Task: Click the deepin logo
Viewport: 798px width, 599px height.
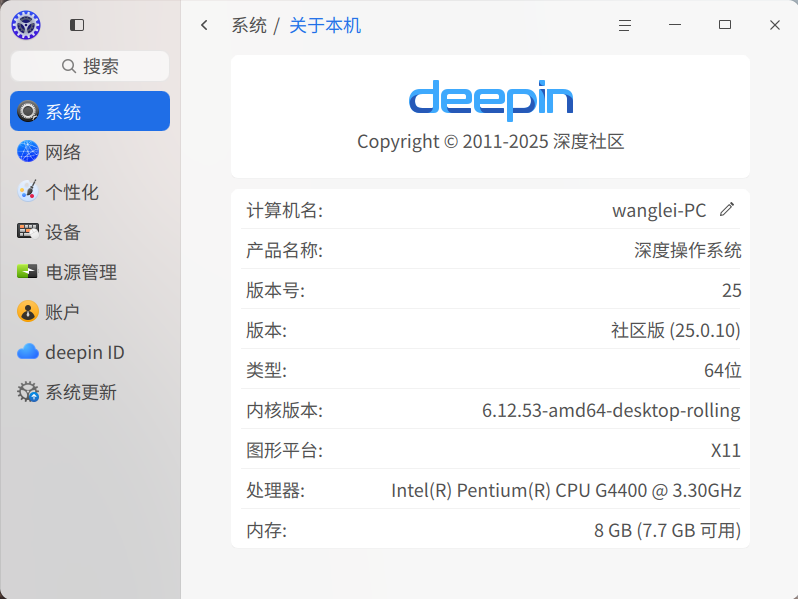Action: click(491, 100)
